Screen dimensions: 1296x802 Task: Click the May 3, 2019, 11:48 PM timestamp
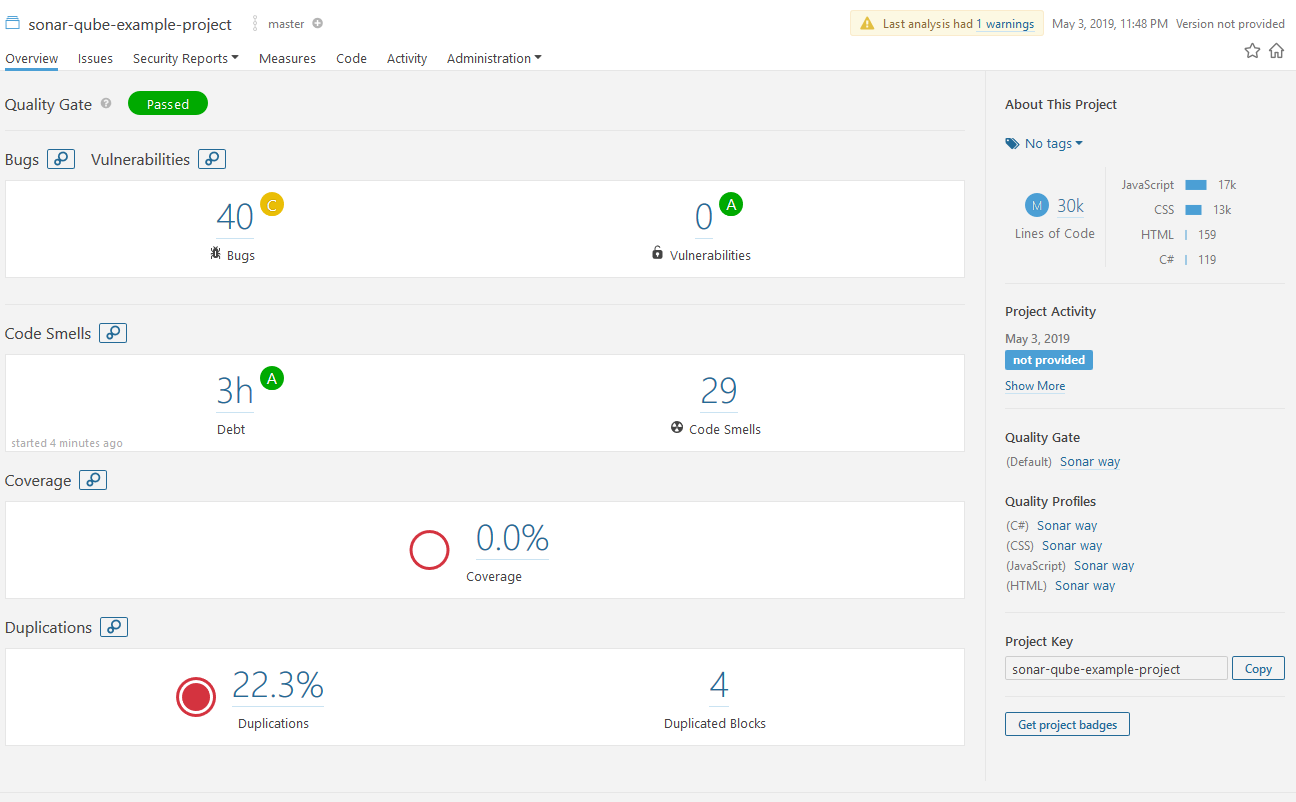(1110, 24)
